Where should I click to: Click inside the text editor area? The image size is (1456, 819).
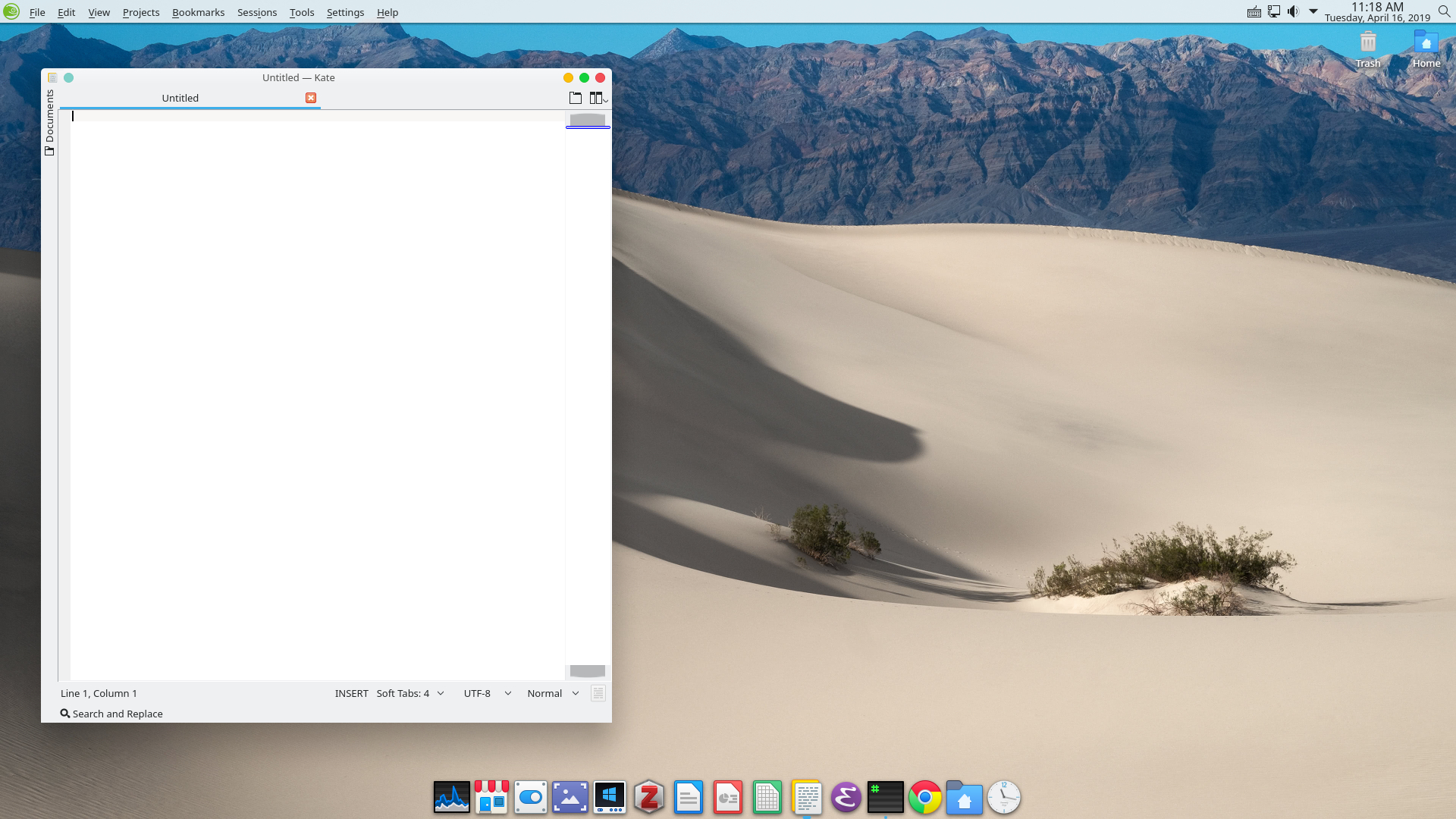click(x=317, y=379)
